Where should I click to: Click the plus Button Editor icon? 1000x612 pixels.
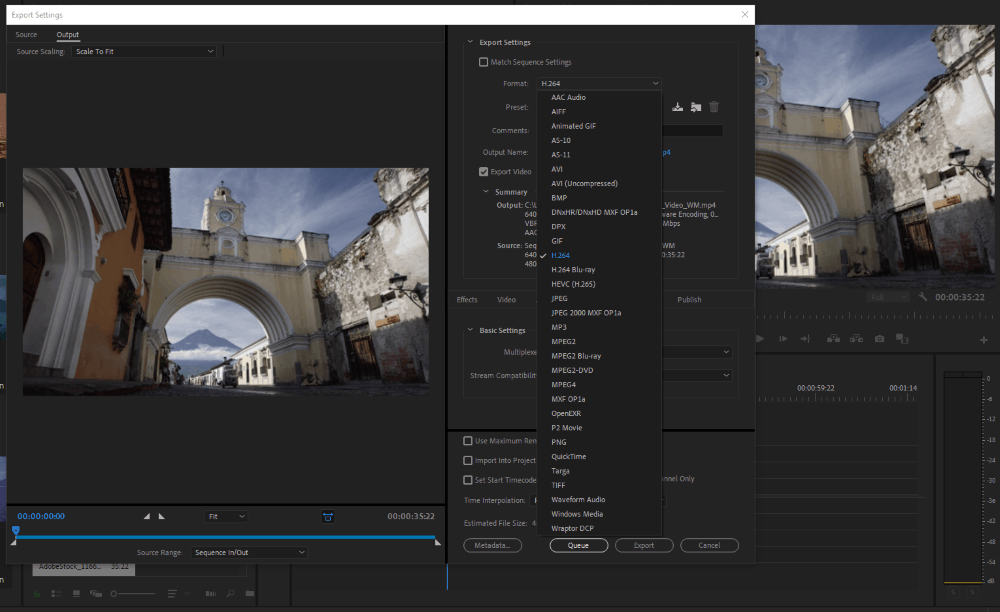(x=983, y=340)
